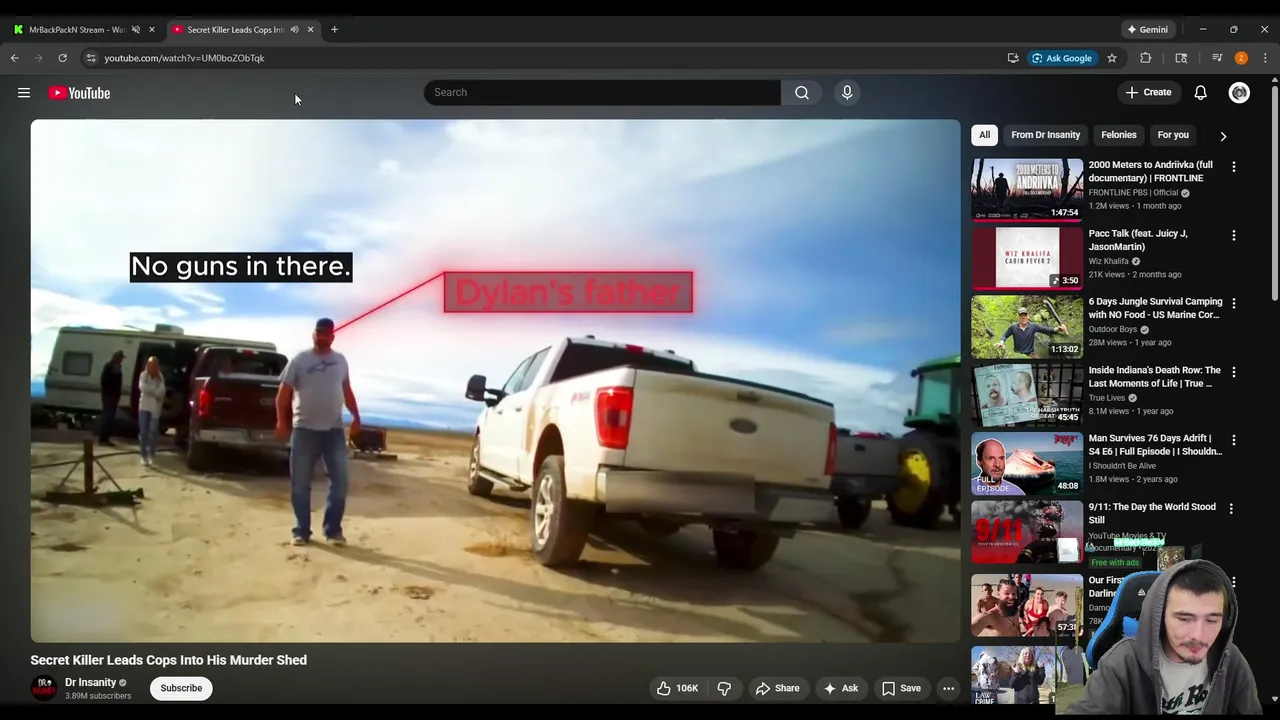
Task: Go to YouTube home via logo
Action: [79, 93]
